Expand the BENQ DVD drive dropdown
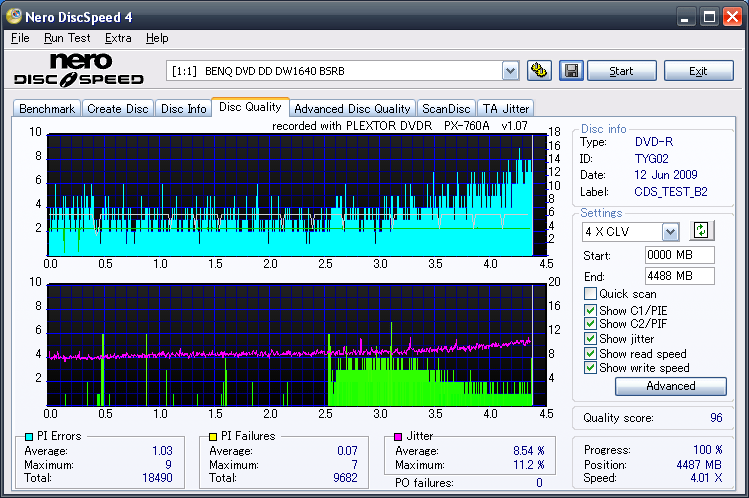Image resolution: width=749 pixels, height=498 pixels. (x=510, y=71)
